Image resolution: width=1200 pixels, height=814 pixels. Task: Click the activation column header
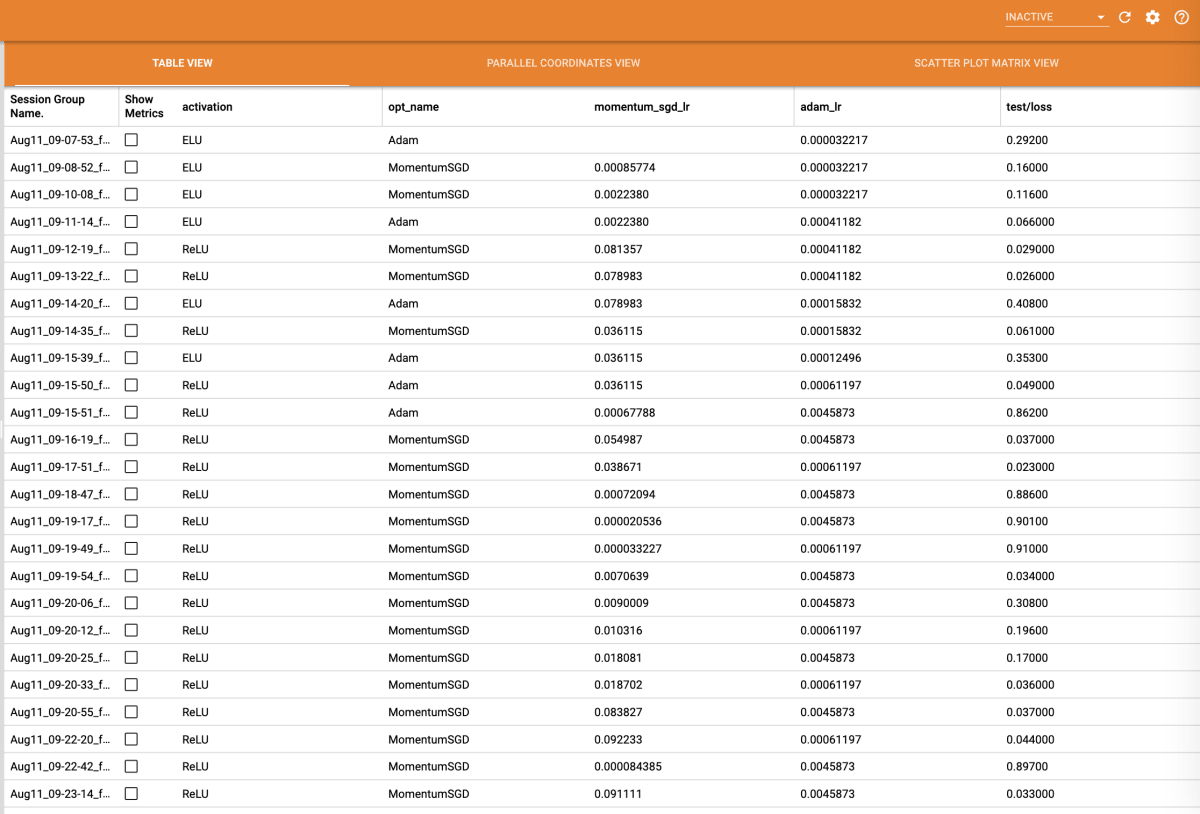click(x=207, y=107)
